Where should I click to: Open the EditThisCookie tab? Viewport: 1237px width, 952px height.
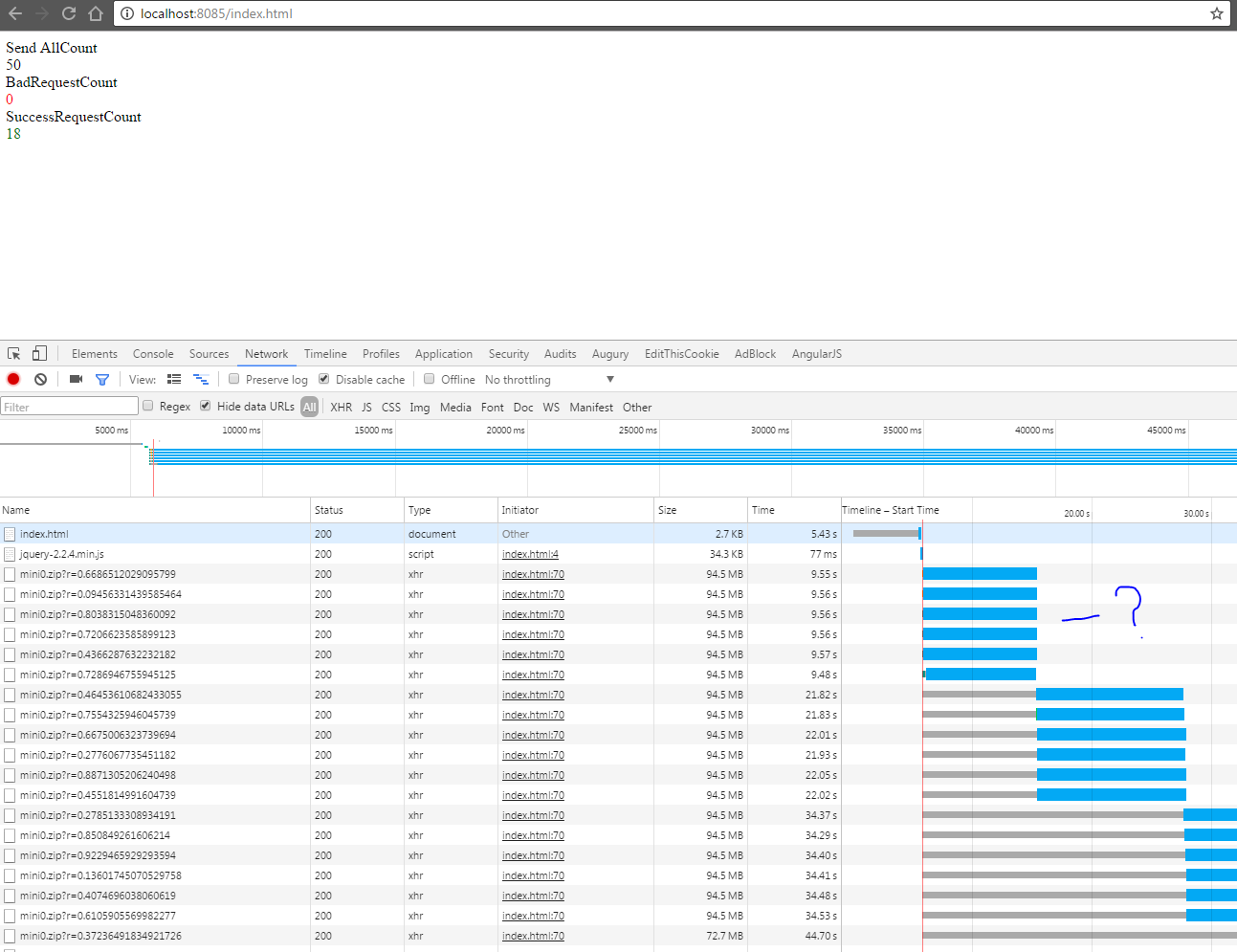click(x=682, y=354)
